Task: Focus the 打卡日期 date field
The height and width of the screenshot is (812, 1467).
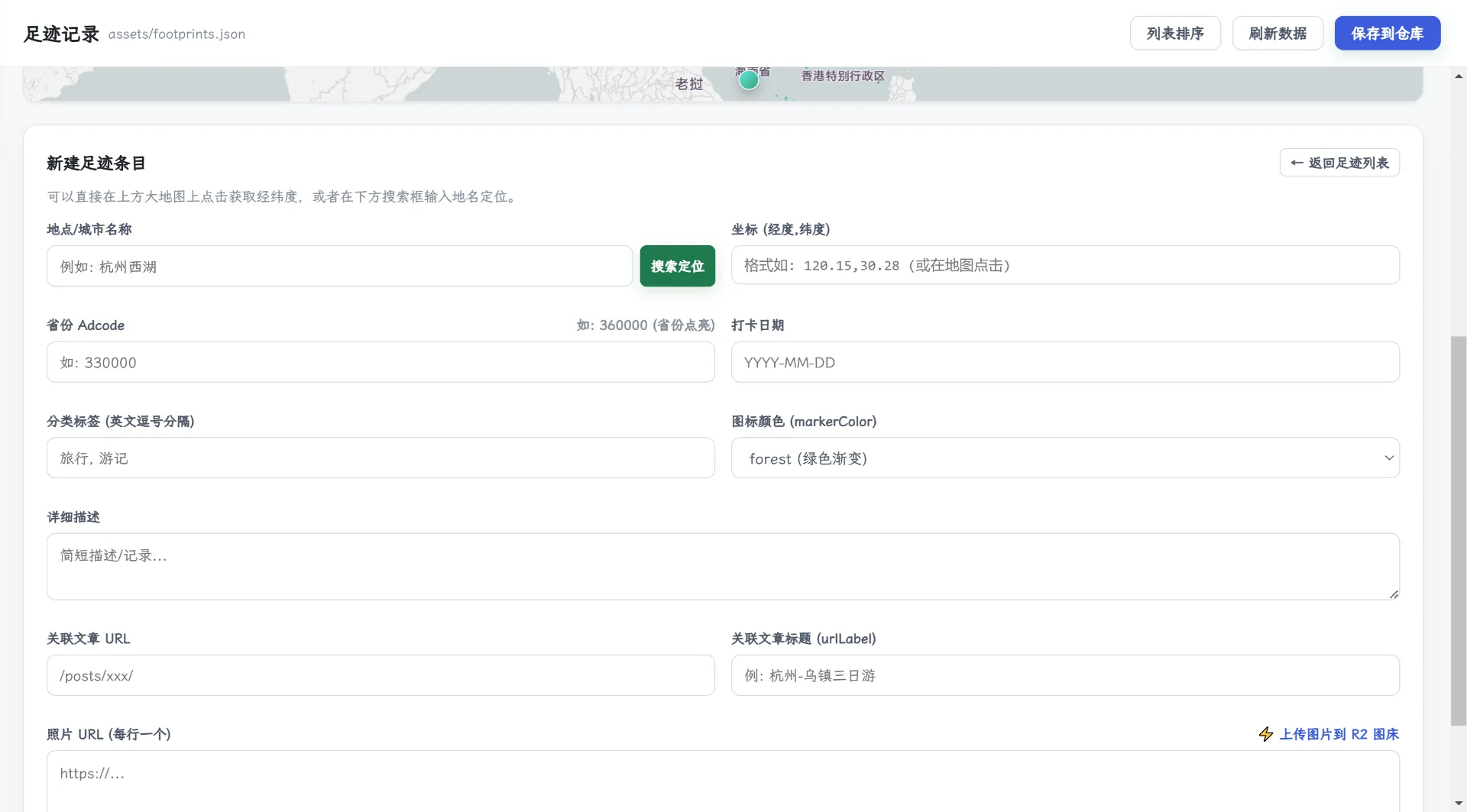Action: point(1065,362)
